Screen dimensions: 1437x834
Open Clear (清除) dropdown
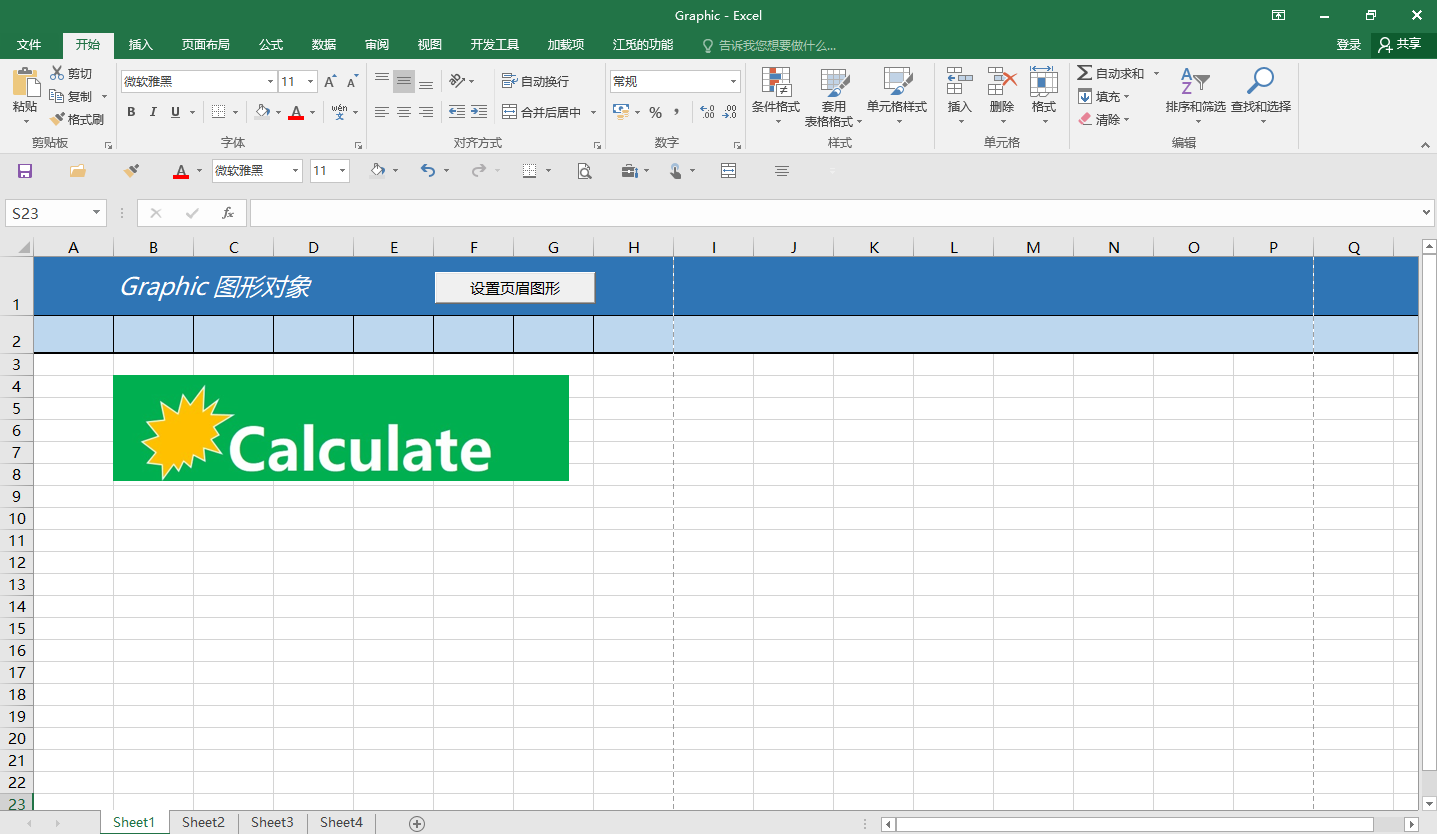1104,119
